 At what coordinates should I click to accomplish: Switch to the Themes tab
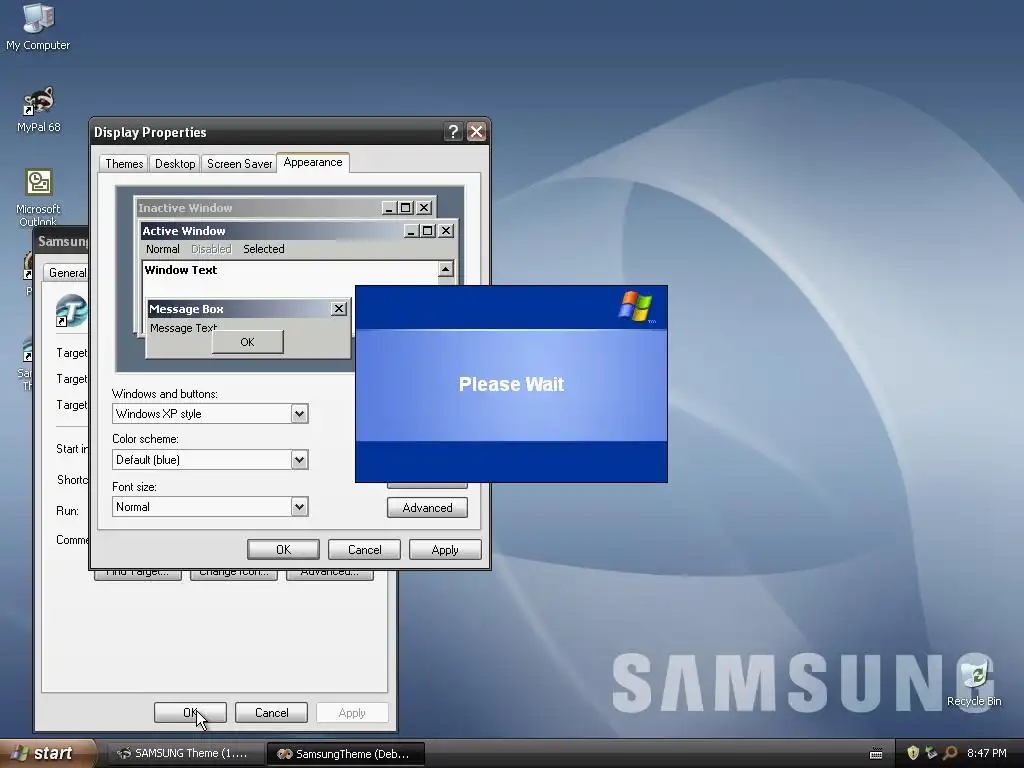coord(124,164)
